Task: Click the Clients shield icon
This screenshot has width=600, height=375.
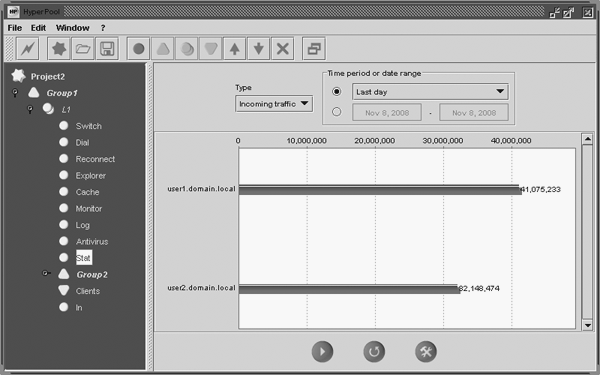Action: click(64, 290)
